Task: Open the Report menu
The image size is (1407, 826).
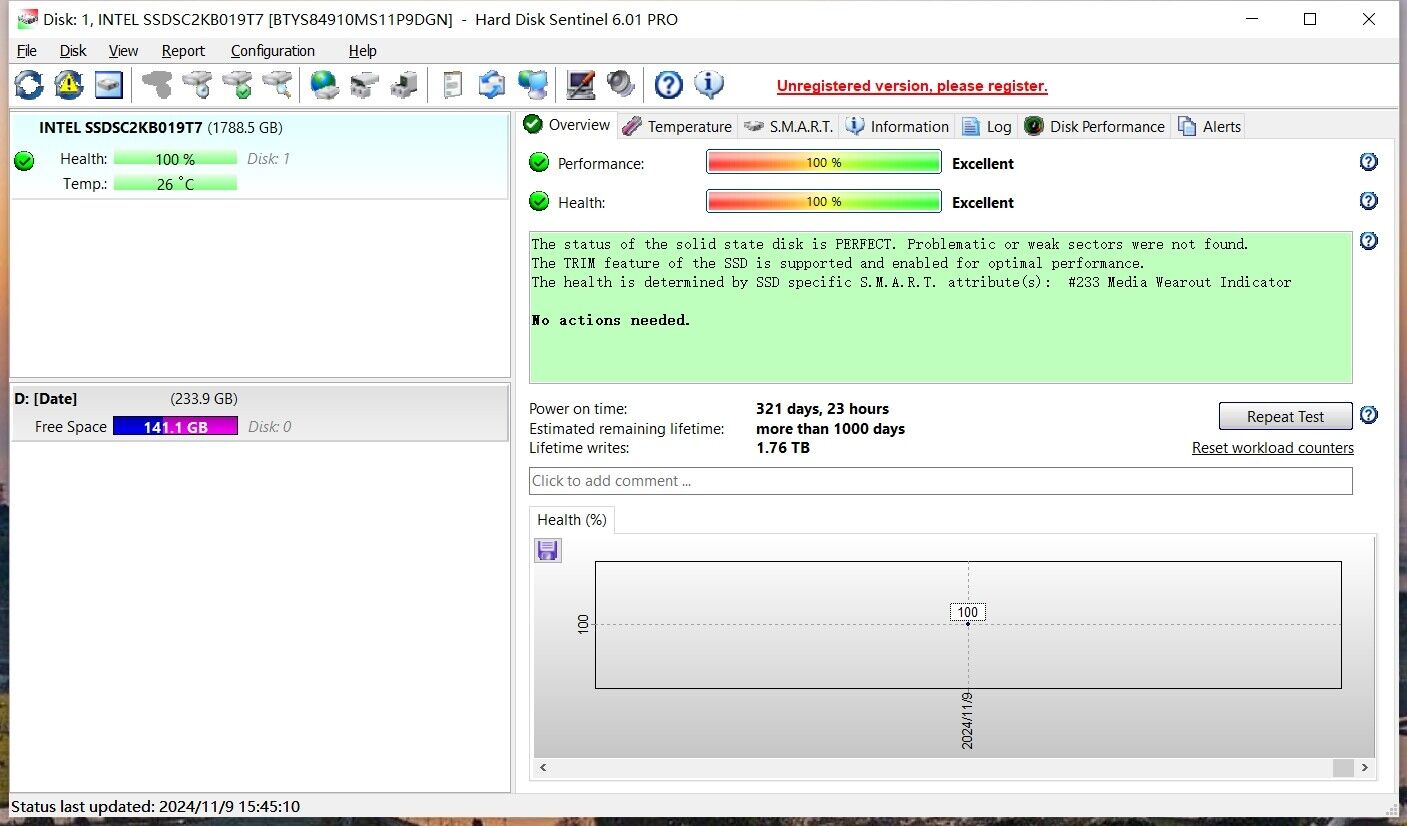Action: [183, 51]
